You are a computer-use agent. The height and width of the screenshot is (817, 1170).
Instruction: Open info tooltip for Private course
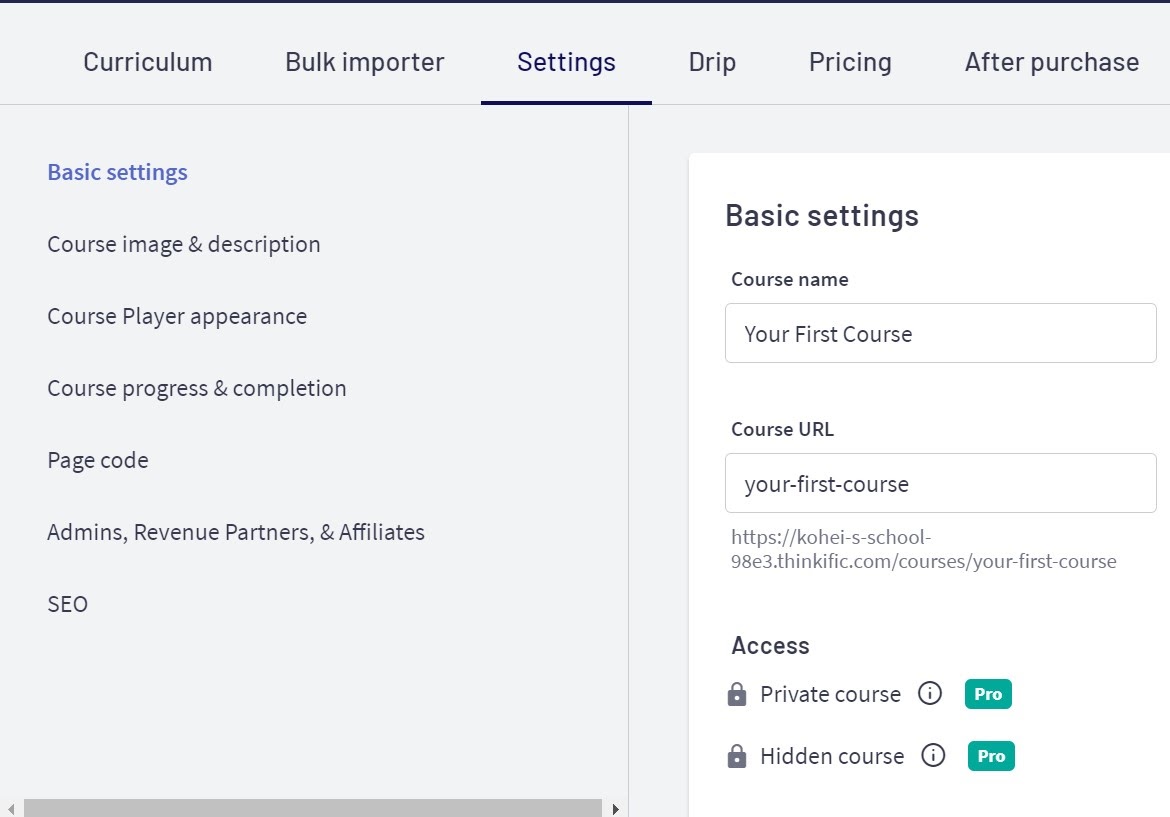click(x=930, y=694)
